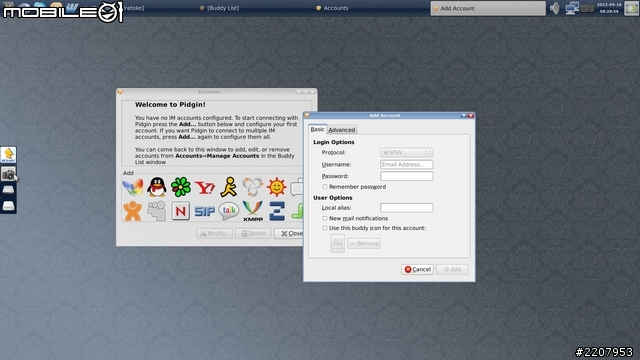
Task: Pick the red N Novell GroupWise icon
Action: (x=181, y=211)
